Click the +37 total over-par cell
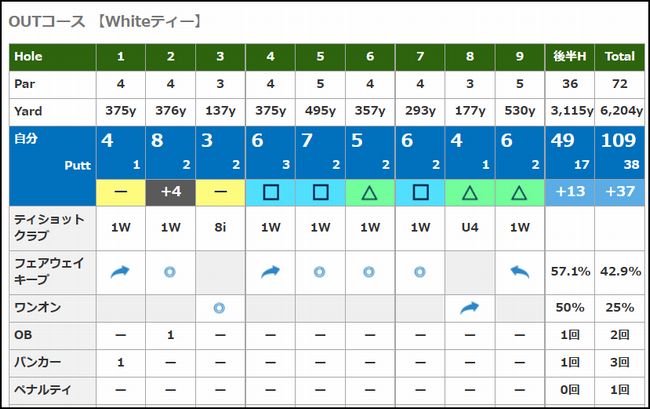Image resolution: width=650 pixels, height=409 pixels. click(x=620, y=192)
